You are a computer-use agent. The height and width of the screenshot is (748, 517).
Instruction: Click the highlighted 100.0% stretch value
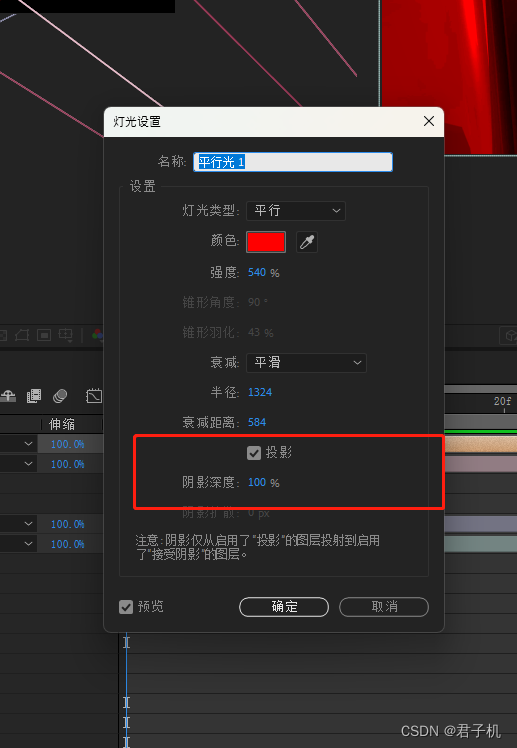[68, 444]
